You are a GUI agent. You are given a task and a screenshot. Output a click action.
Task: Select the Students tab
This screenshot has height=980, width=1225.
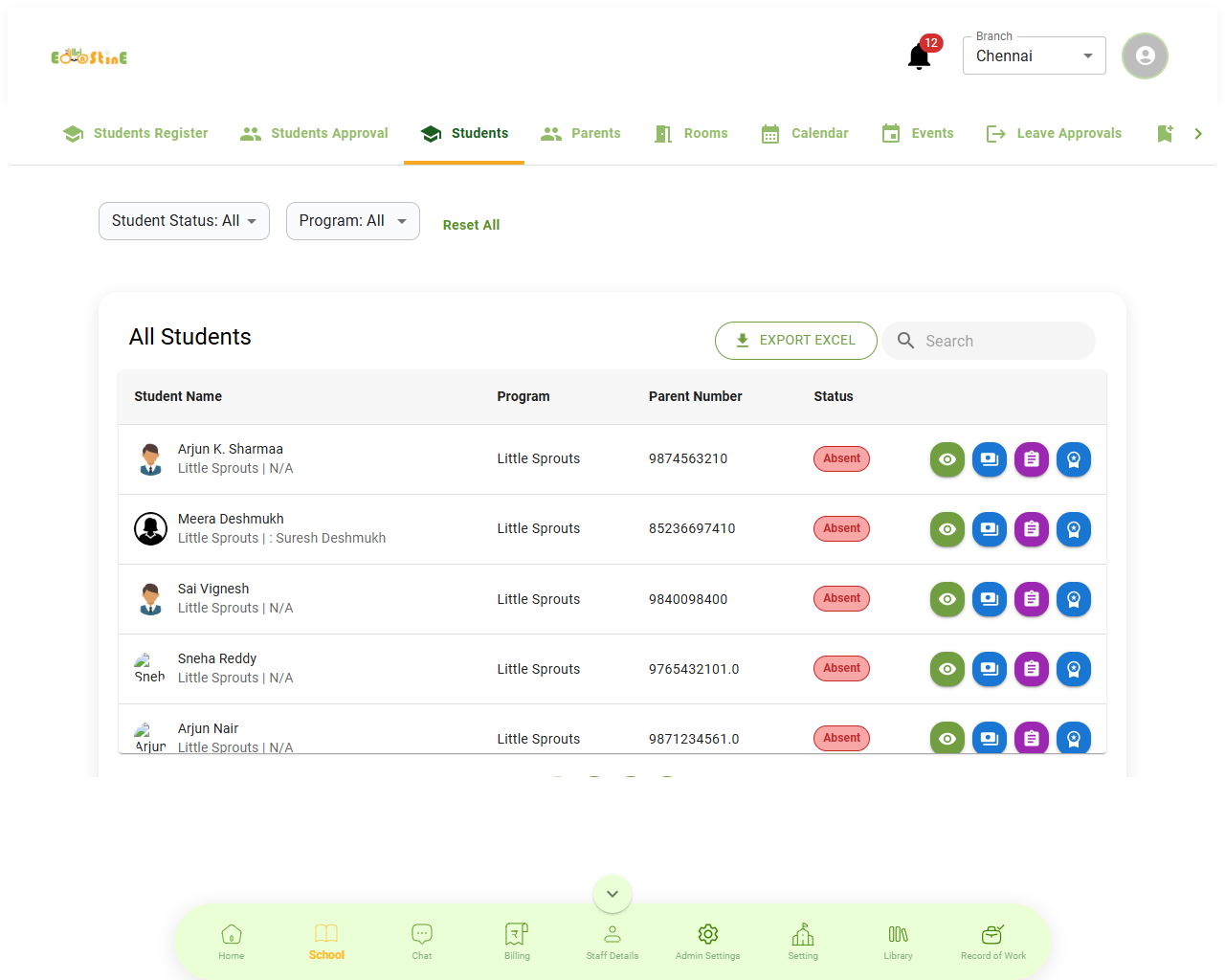(464, 134)
